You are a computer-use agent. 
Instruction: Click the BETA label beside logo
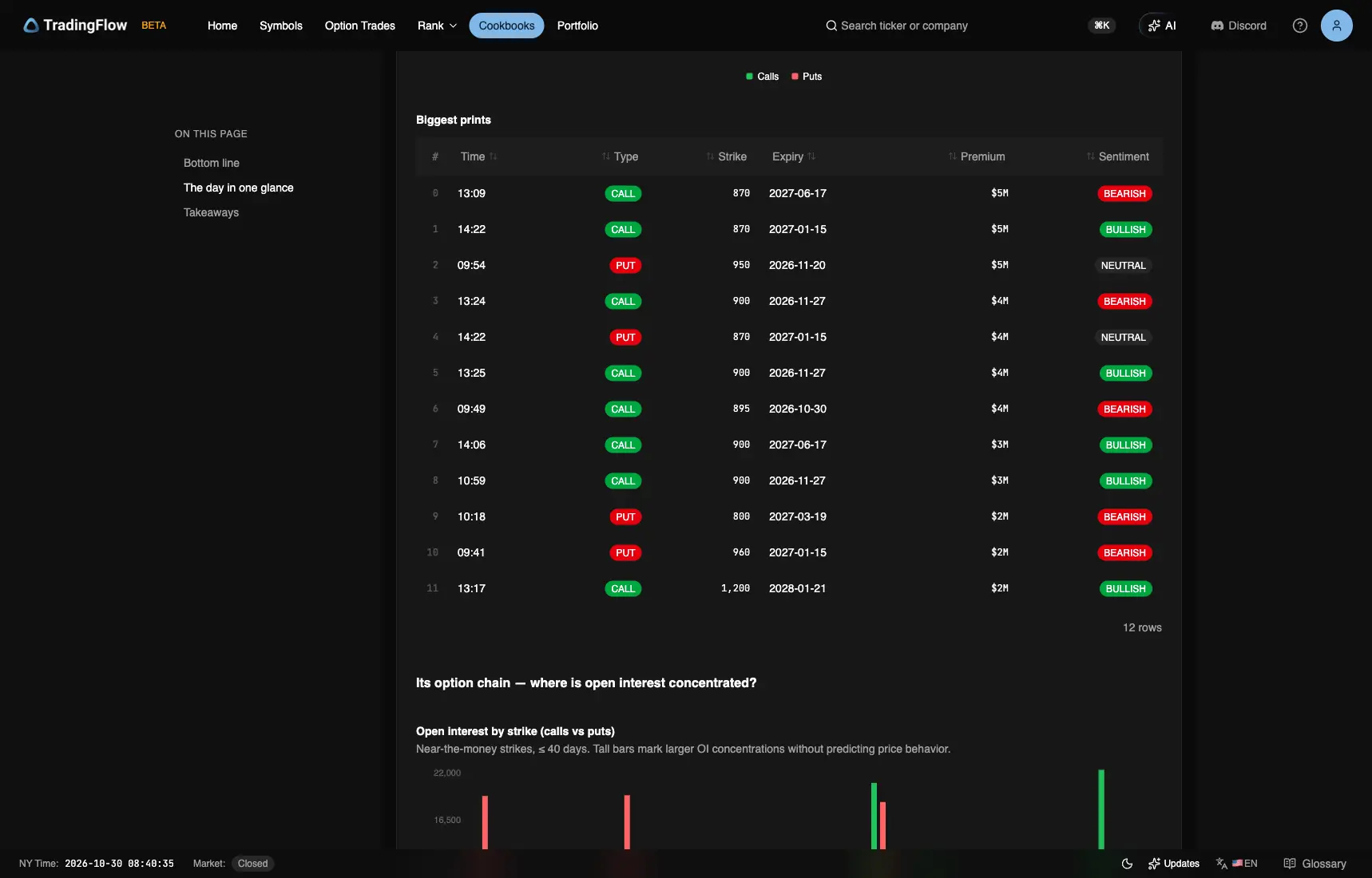pos(154,26)
